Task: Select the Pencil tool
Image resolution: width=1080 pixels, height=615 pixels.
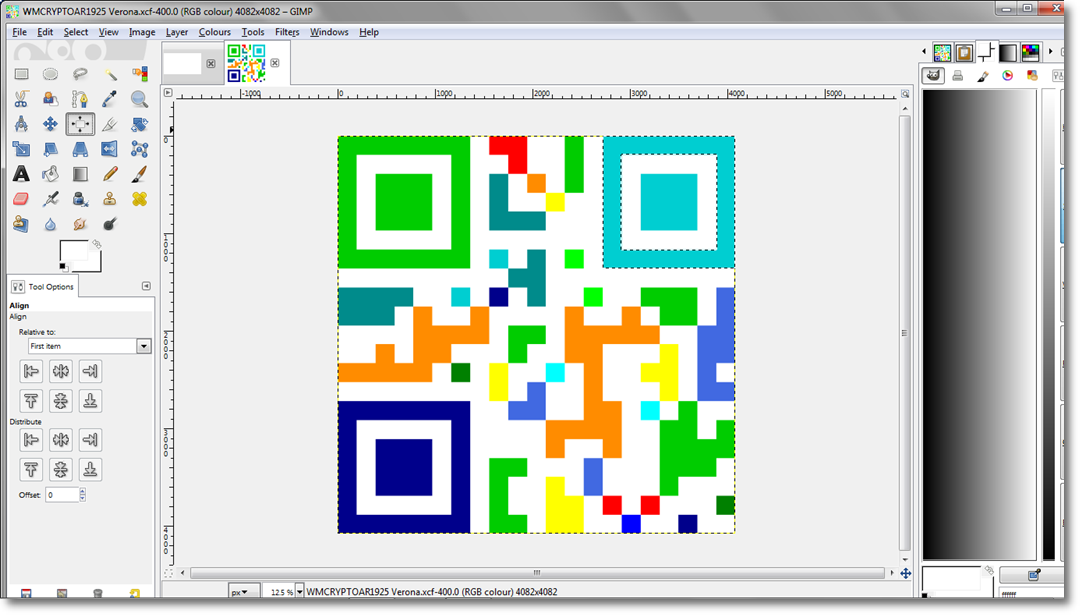Action: pyautogui.click(x=110, y=174)
